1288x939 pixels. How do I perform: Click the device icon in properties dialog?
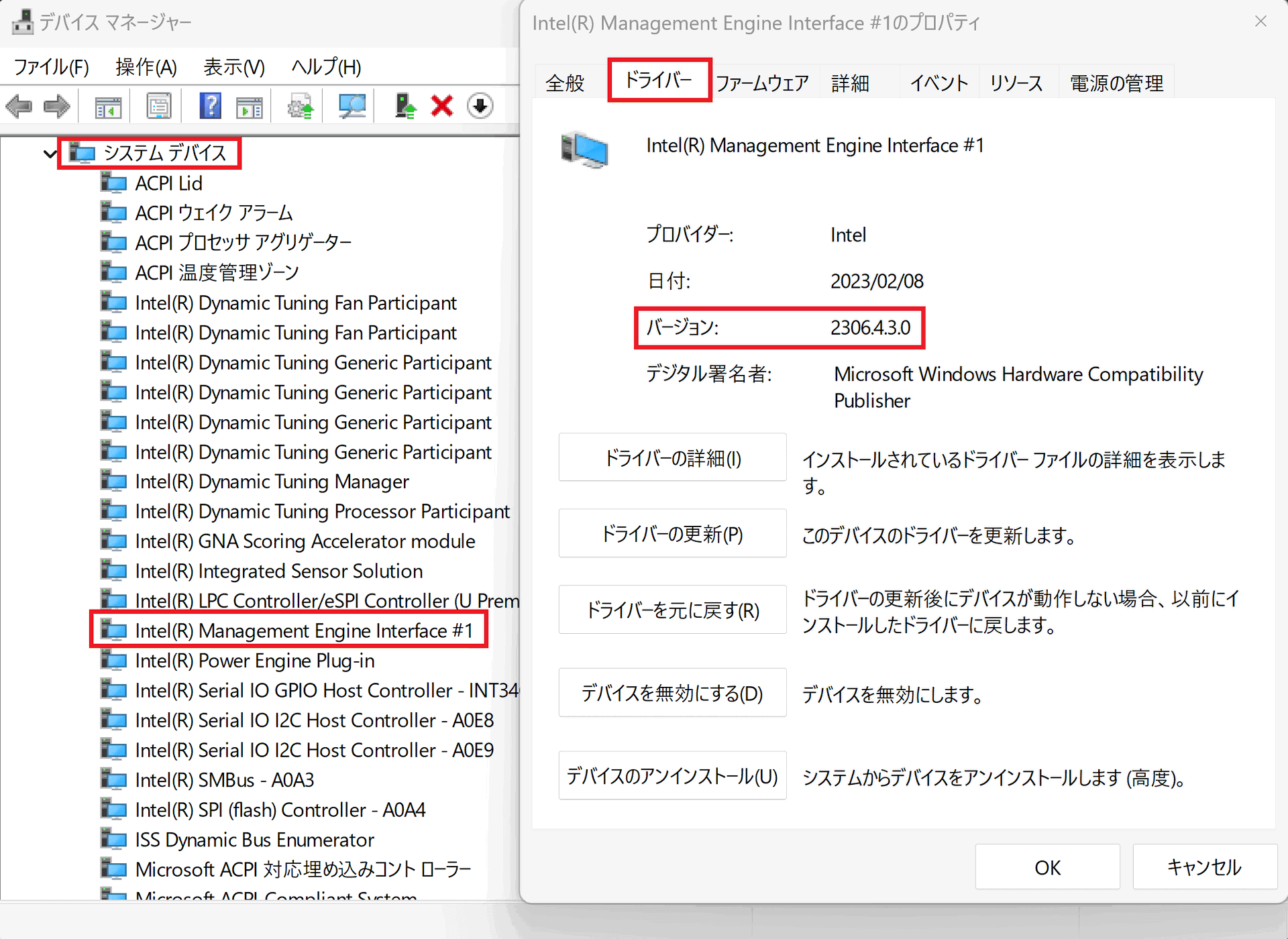[584, 150]
